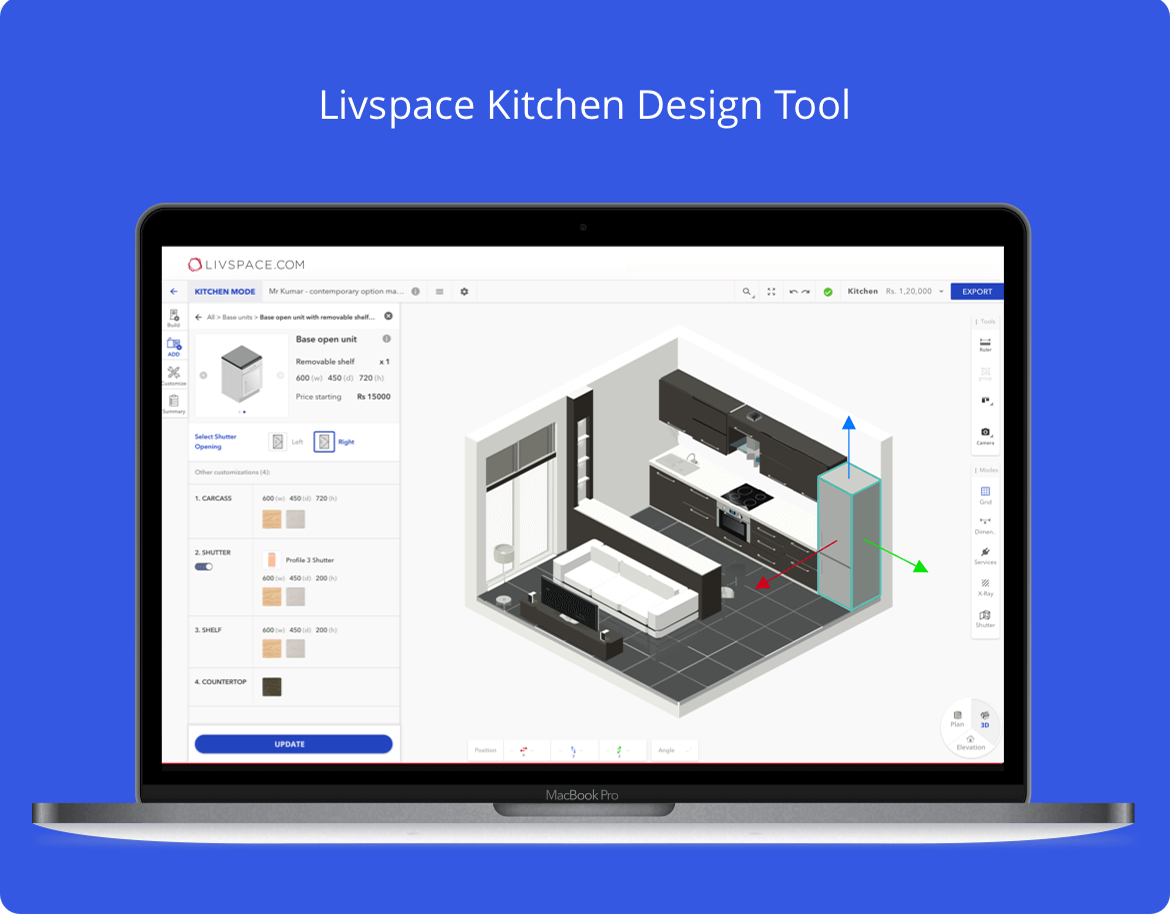The image size is (1170, 916).
Task: Click 'All' in breadcrumb
Action: pos(210,317)
